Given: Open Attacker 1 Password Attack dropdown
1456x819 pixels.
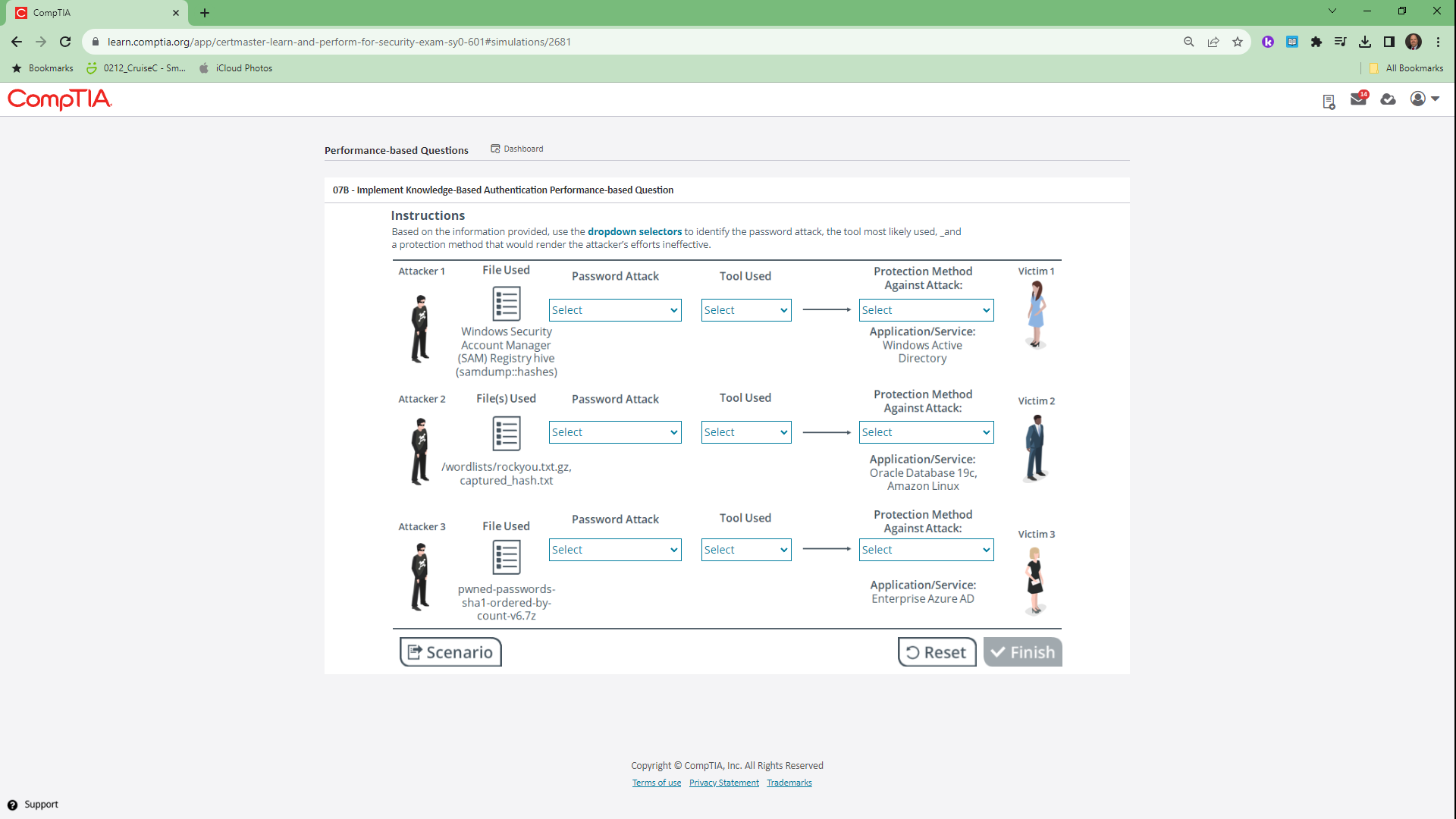Looking at the screenshot, I should point(614,310).
